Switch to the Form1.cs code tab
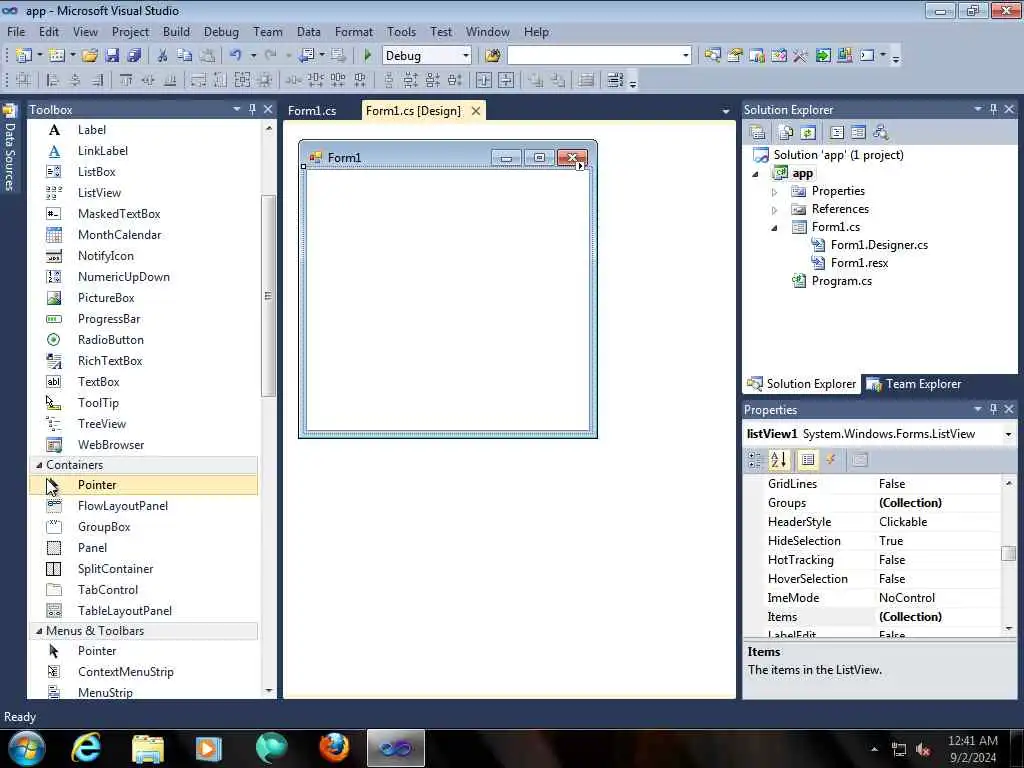1024x768 pixels. (312, 111)
